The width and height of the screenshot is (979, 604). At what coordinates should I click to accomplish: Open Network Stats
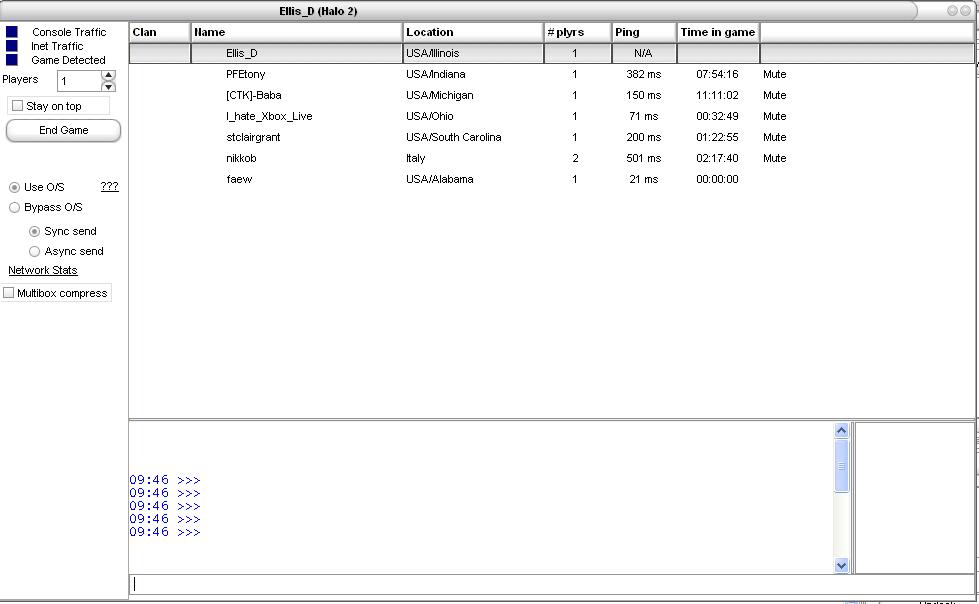(40, 270)
